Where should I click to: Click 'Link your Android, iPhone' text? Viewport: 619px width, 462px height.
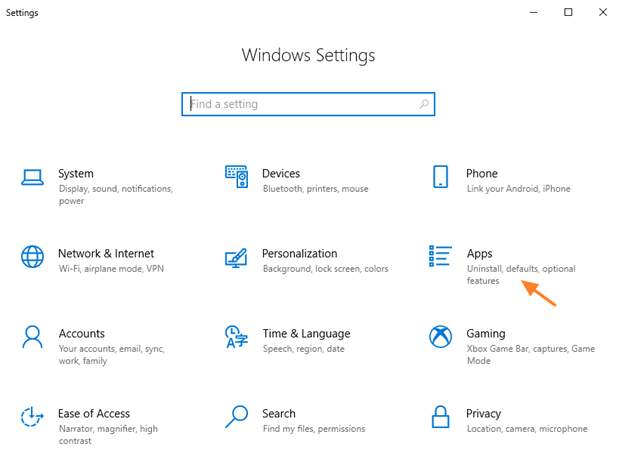pos(518,189)
